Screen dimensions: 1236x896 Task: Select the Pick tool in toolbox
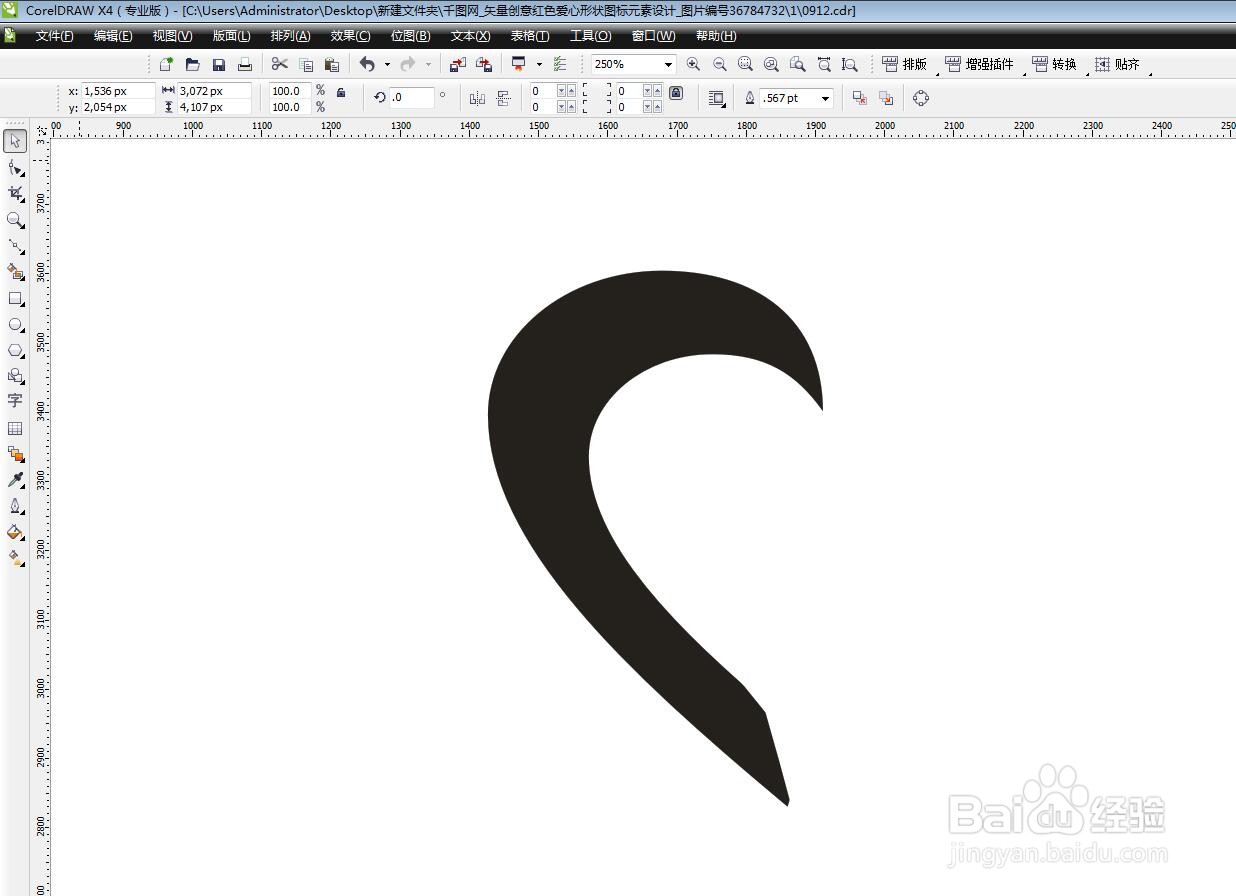tap(15, 141)
